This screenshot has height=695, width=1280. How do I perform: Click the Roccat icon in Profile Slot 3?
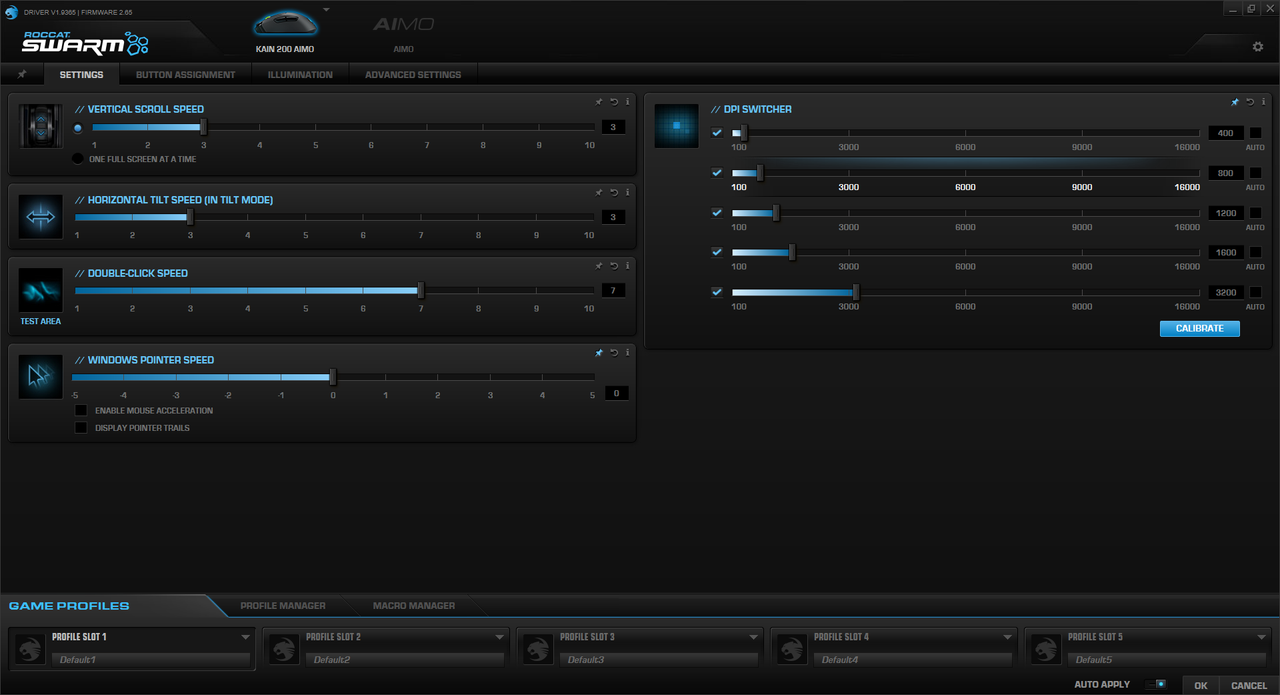(539, 649)
